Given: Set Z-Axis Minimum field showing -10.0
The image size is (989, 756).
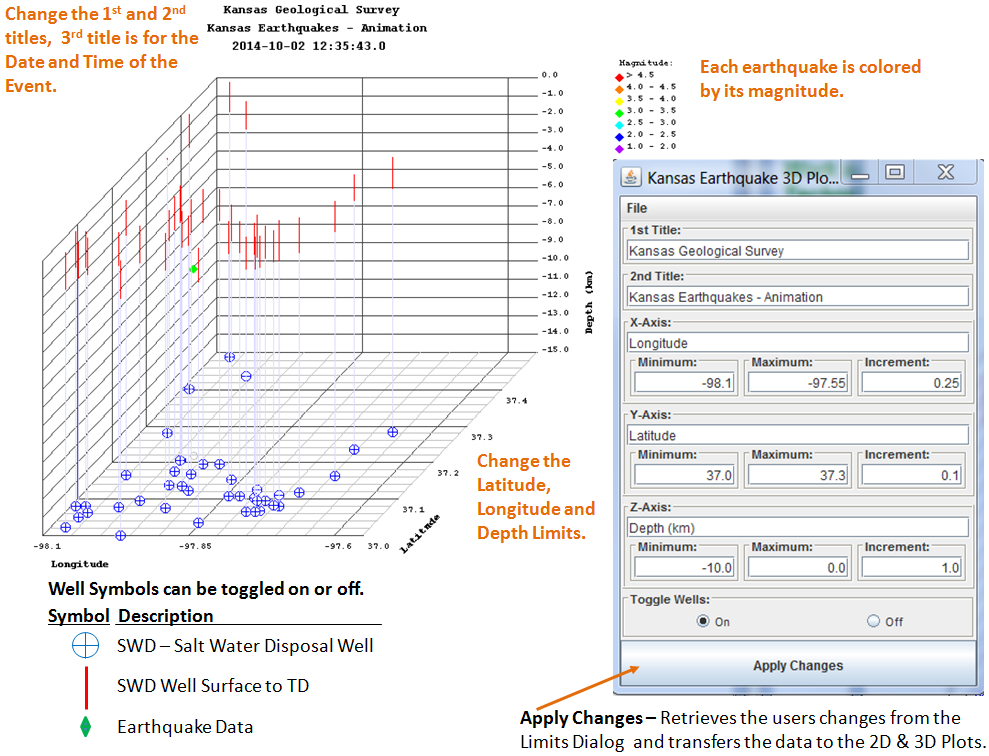Looking at the screenshot, I should click(x=685, y=567).
